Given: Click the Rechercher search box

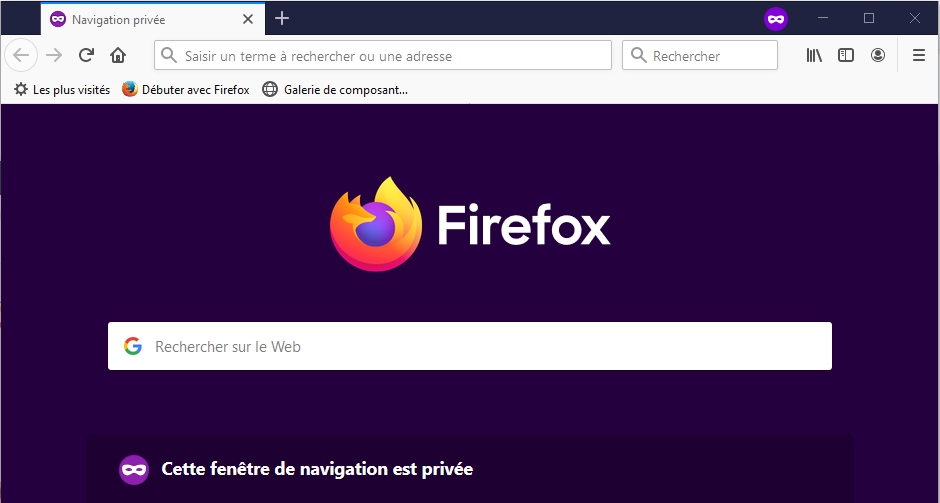Looking at the screenshot, I should [700, 56].
